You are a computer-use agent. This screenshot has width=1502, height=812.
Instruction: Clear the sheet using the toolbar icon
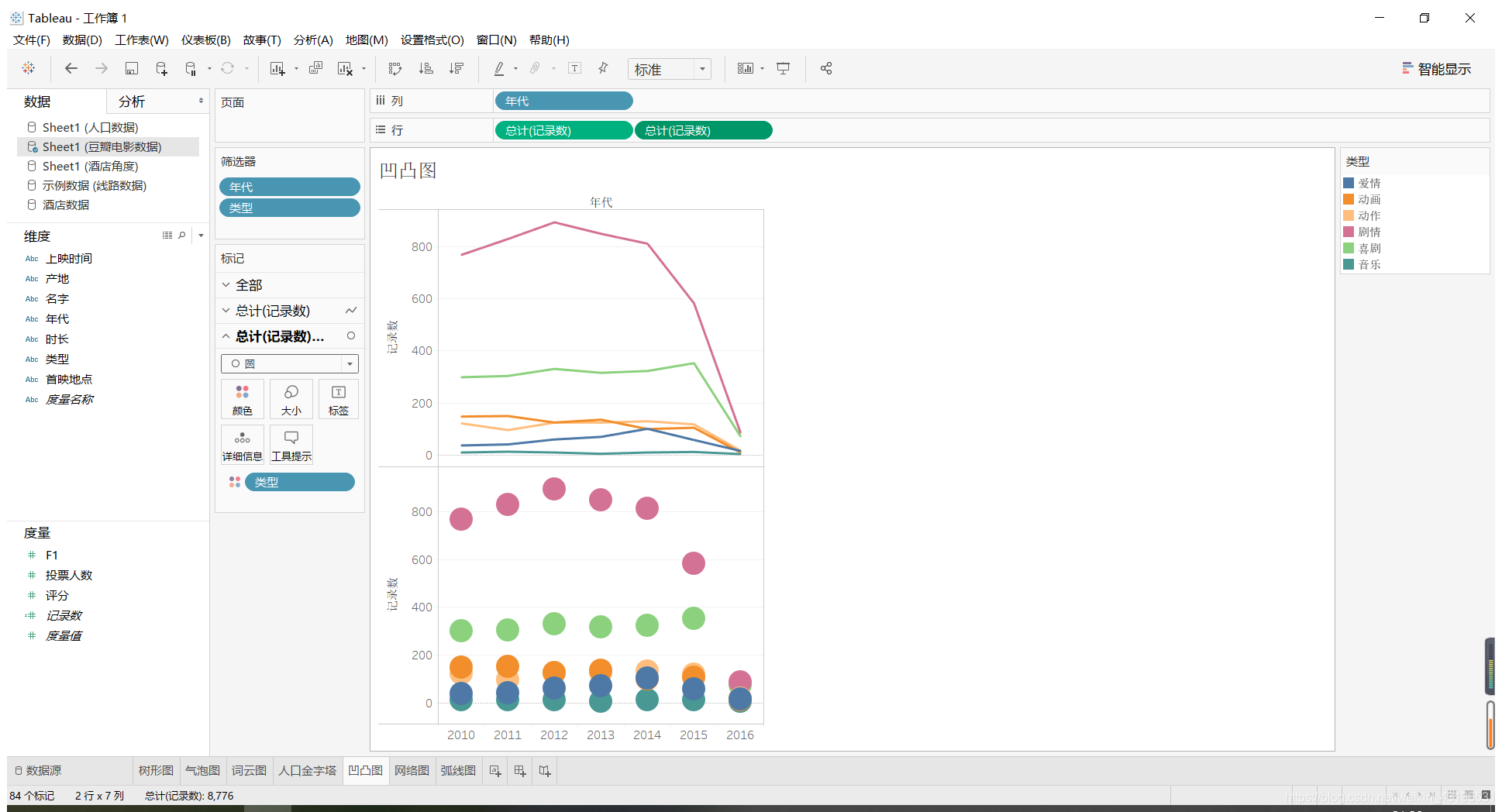click(346, 68)
